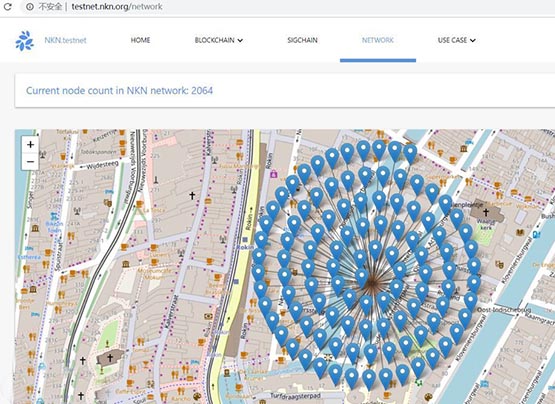This screenshot has height=404, width=555.
Task: Expand the USE CASE dropdown menu
Action: pos(456,40)
